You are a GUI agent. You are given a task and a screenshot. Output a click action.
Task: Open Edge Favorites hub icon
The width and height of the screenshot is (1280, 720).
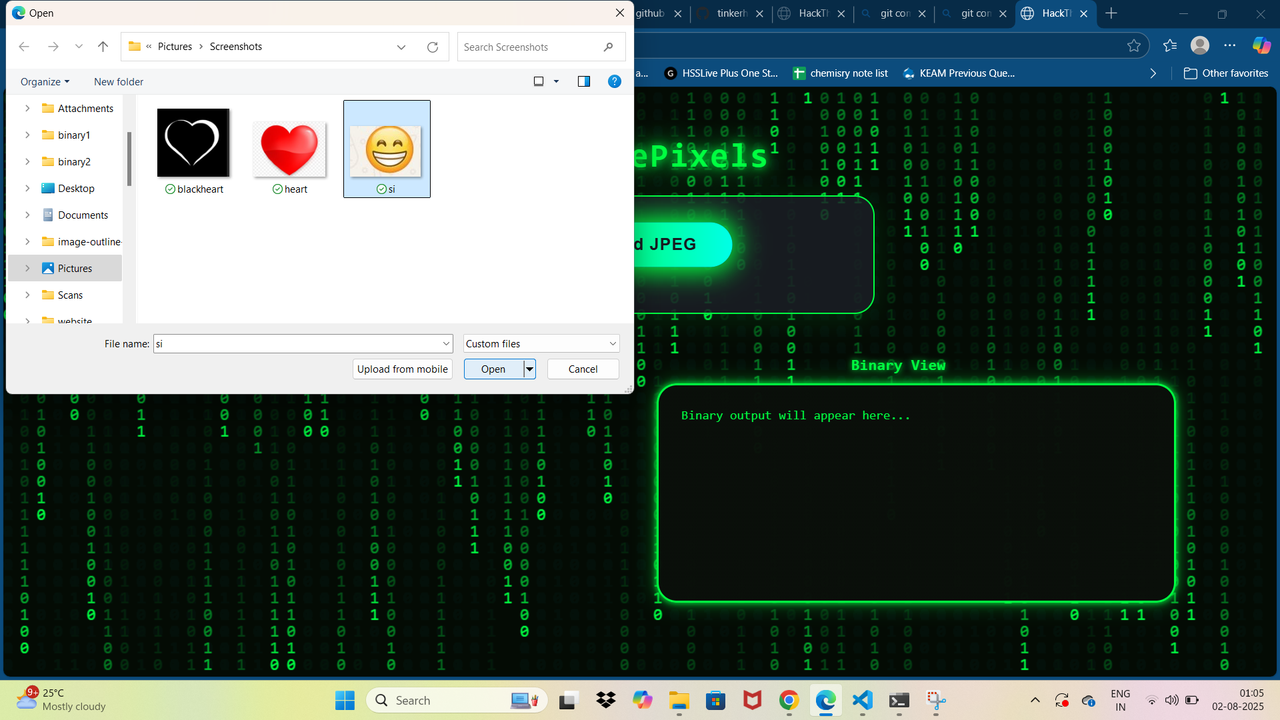click(x=1170, y=45)
